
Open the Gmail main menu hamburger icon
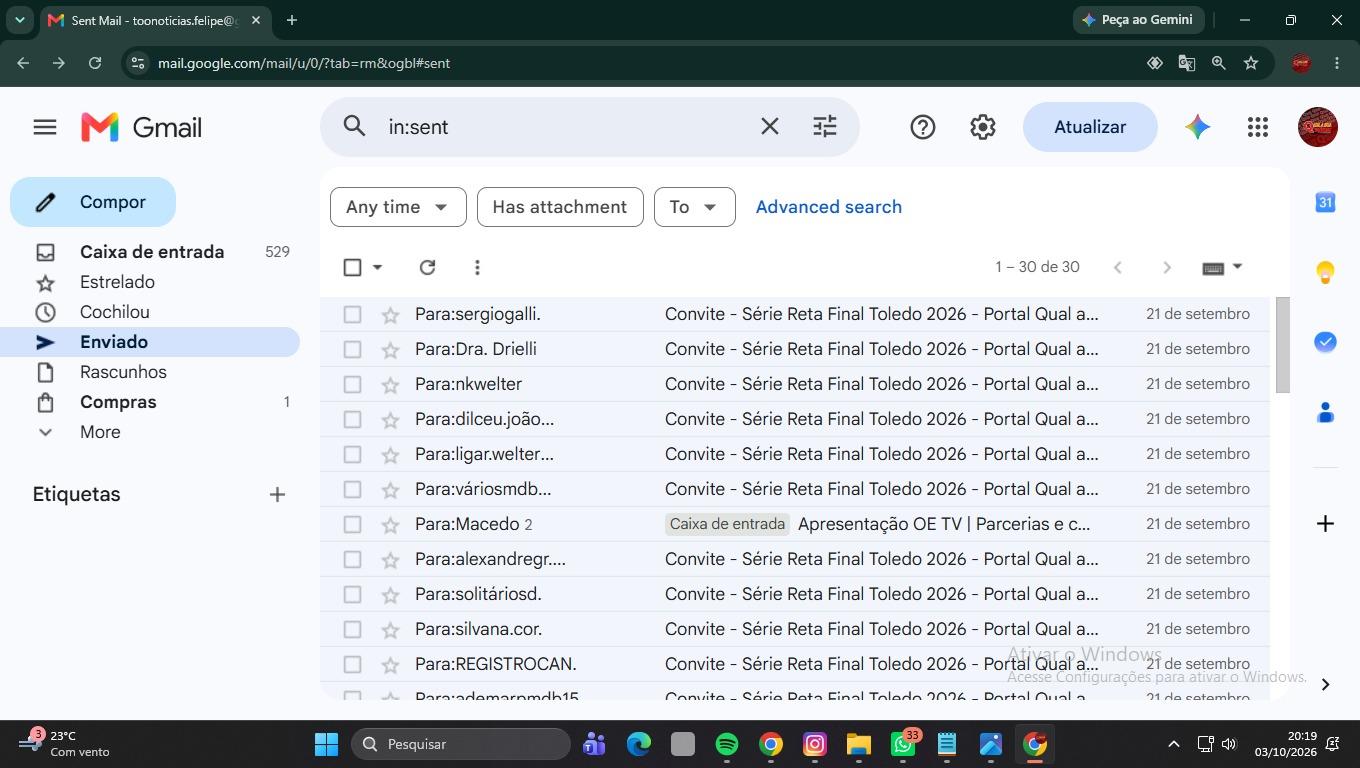tap(45, 127)
